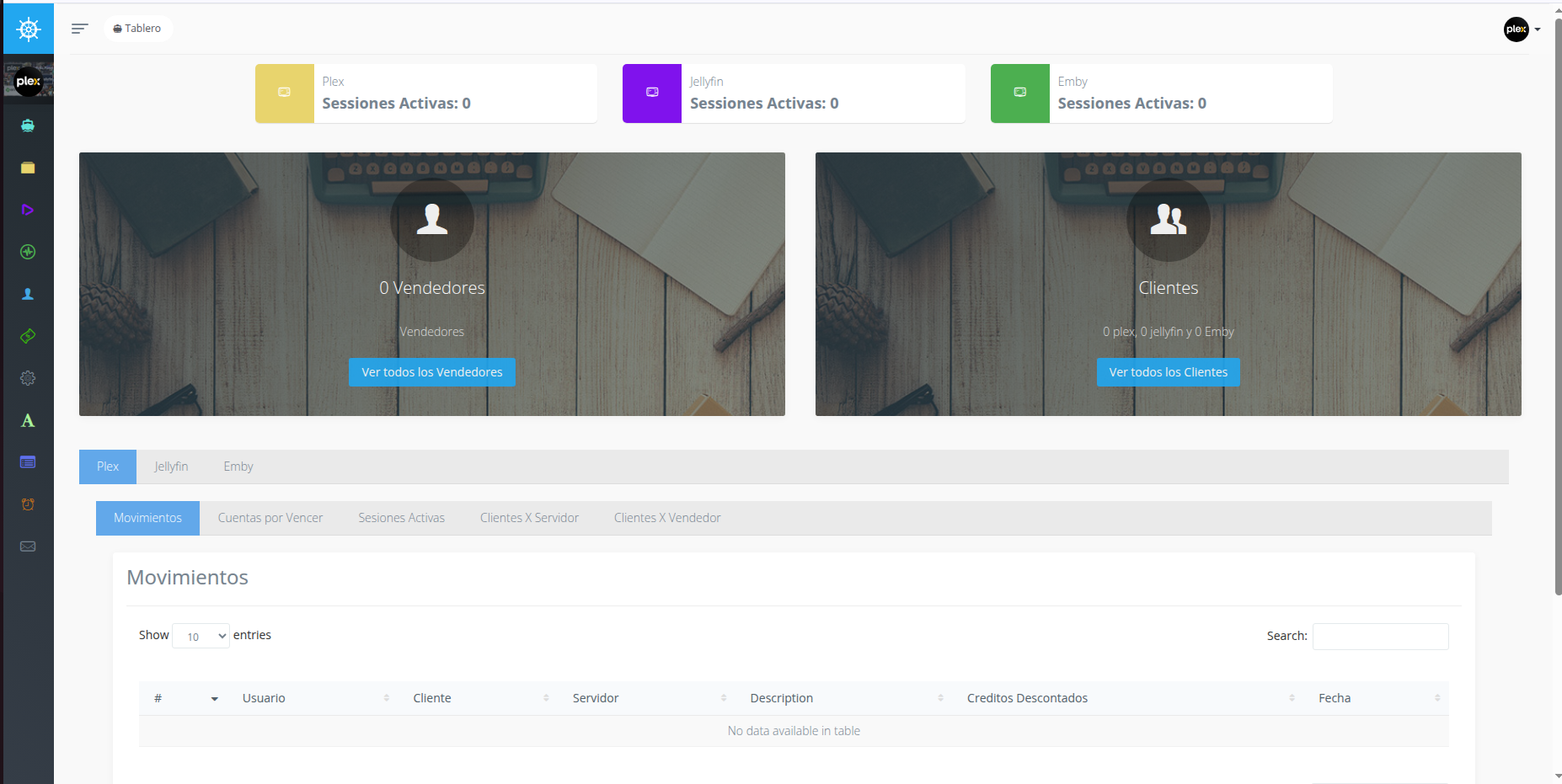
Task: Click the Clientes card heading
Action: point(1169,288)
